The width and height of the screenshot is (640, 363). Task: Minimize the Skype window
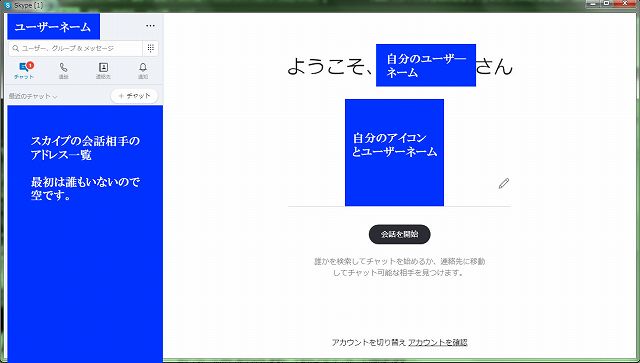593,4
